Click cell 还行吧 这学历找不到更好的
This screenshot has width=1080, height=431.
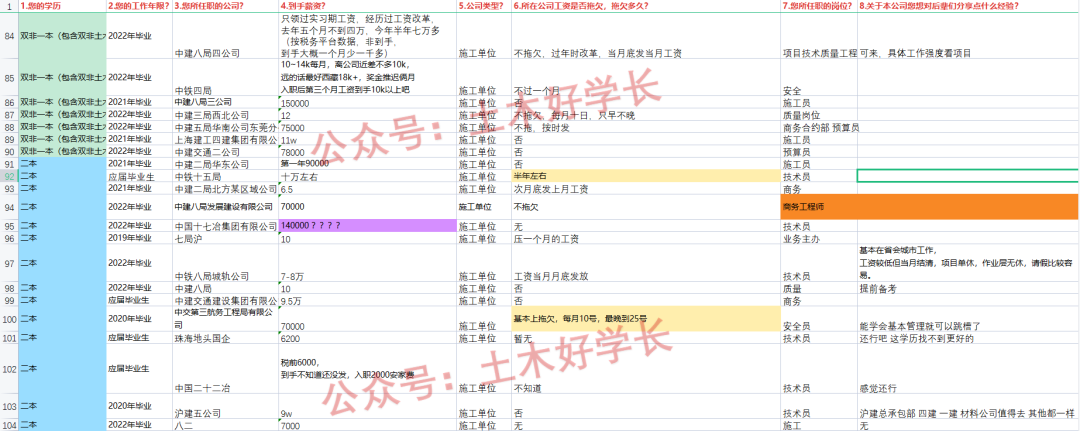(x=968, y=338)
